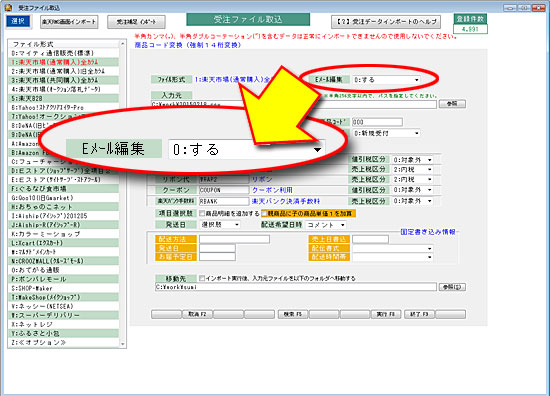Viewport: 550px width, 396px height.
Task: Select S:SHOP-Maker in the list
Action: coord(63,288)
